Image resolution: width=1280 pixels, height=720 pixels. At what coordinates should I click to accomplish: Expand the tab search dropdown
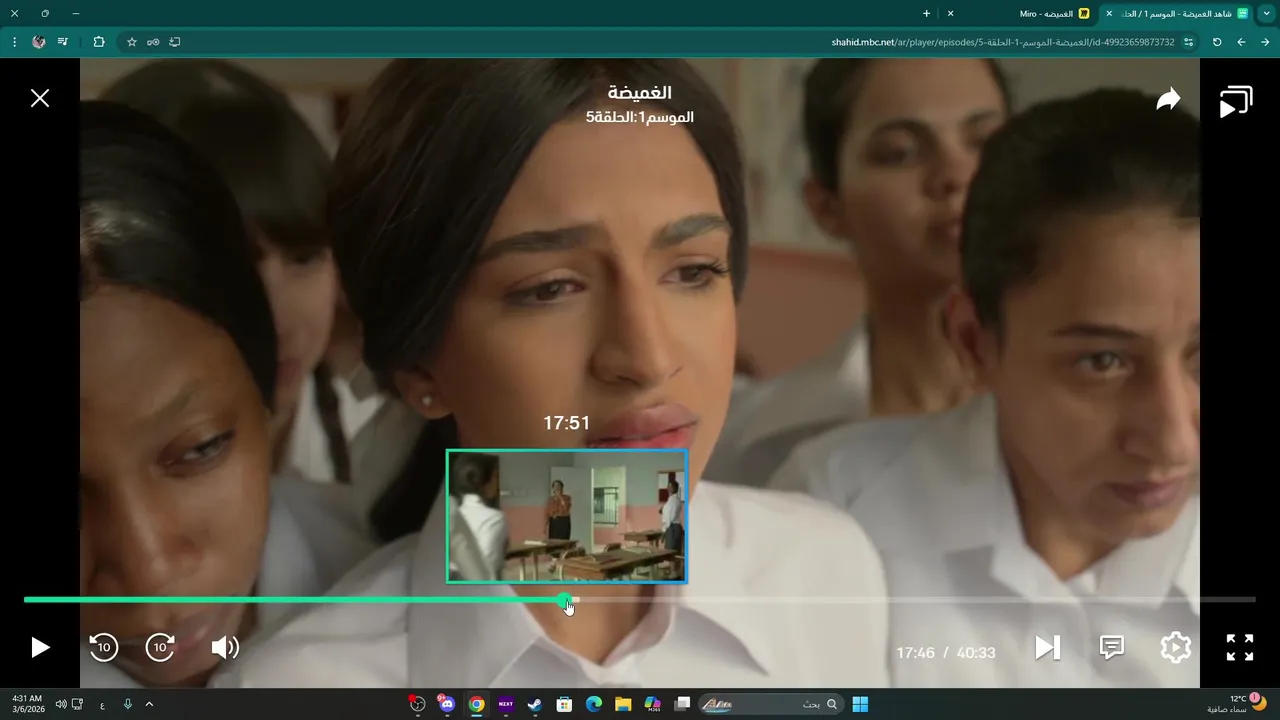(x=1266, y=14)
